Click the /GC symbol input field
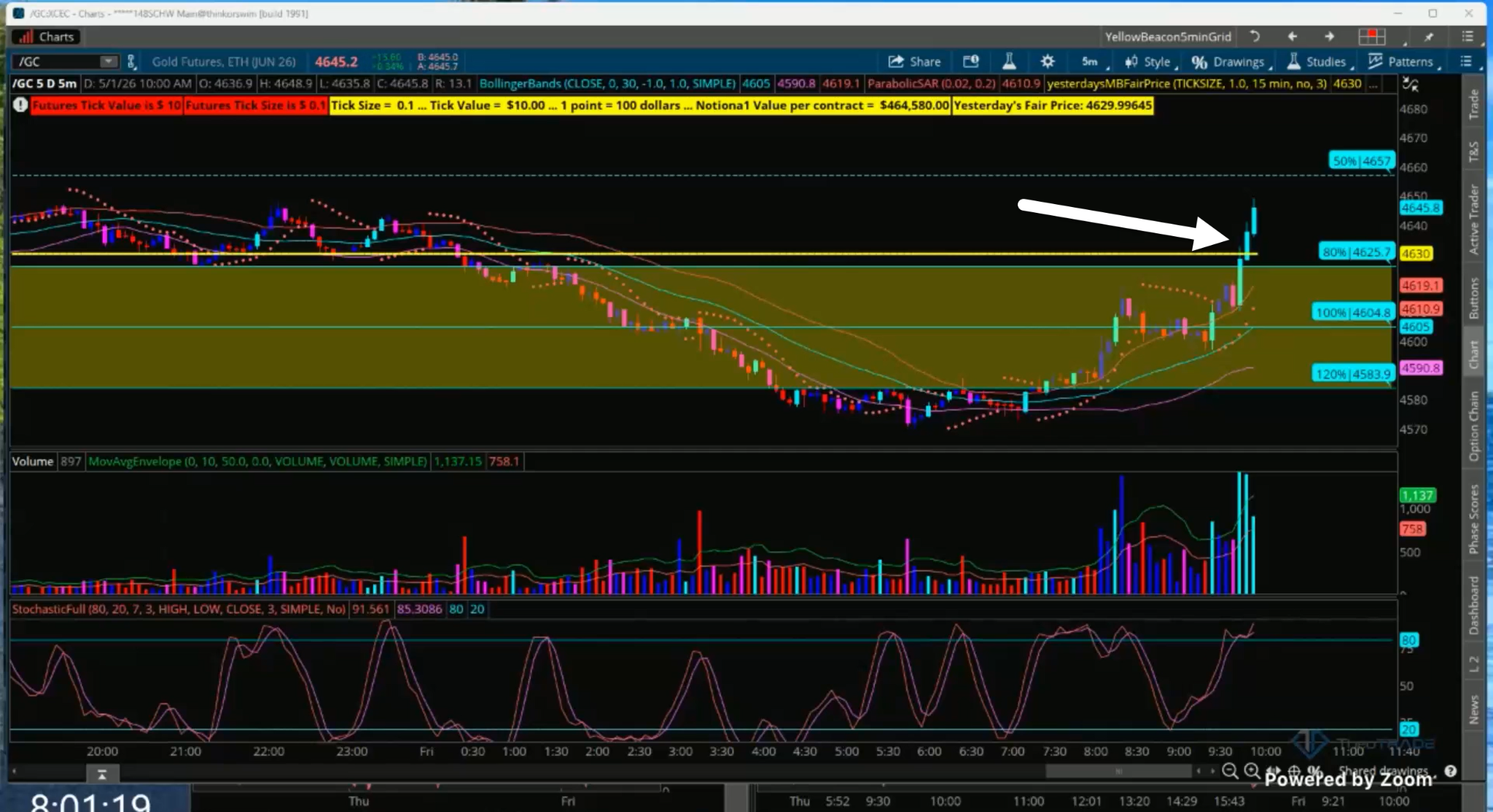The image size is (1493, 812). click(57, 61)
